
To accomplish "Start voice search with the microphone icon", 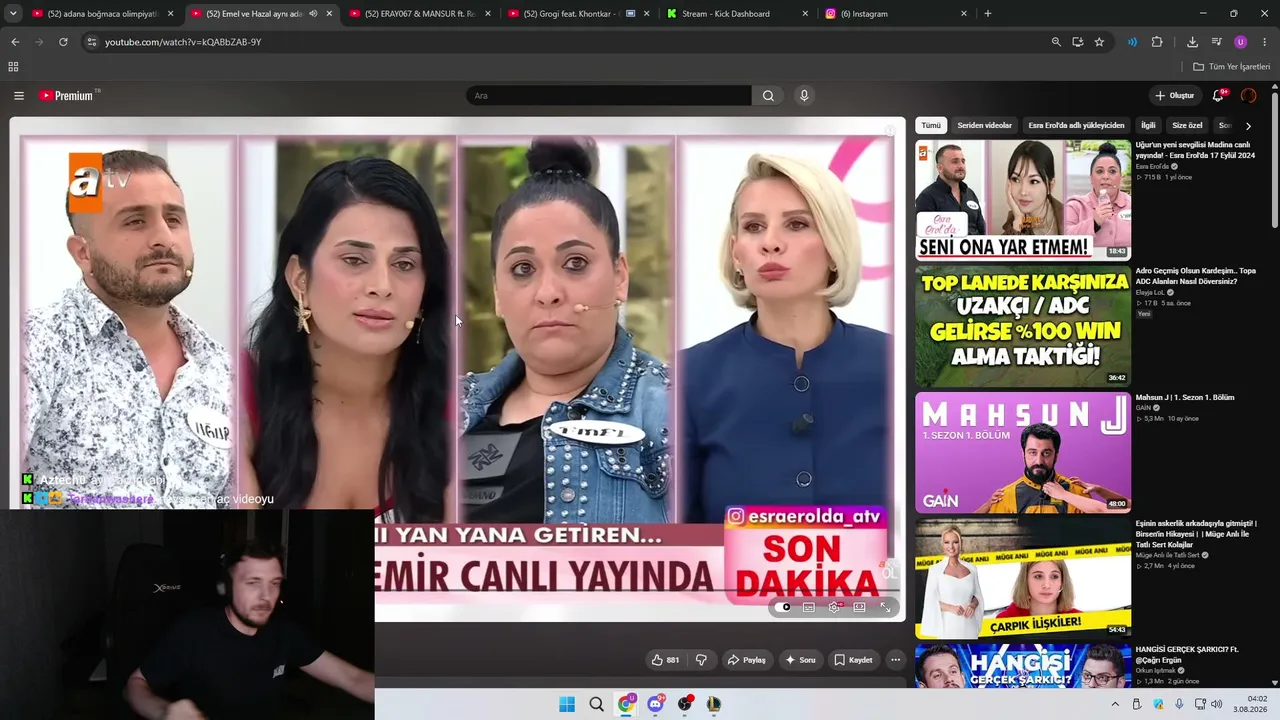I will coord(804,96).
